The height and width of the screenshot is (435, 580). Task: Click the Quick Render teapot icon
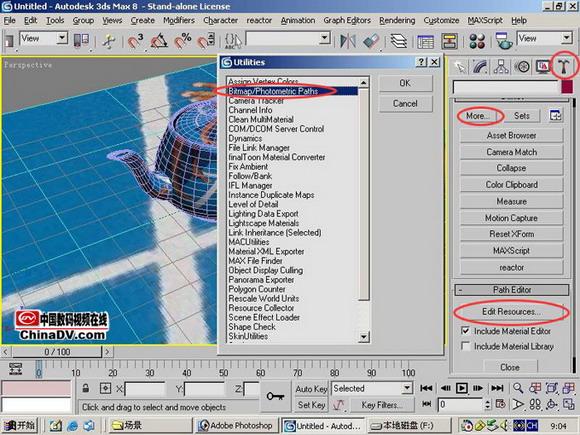(503, 41)
